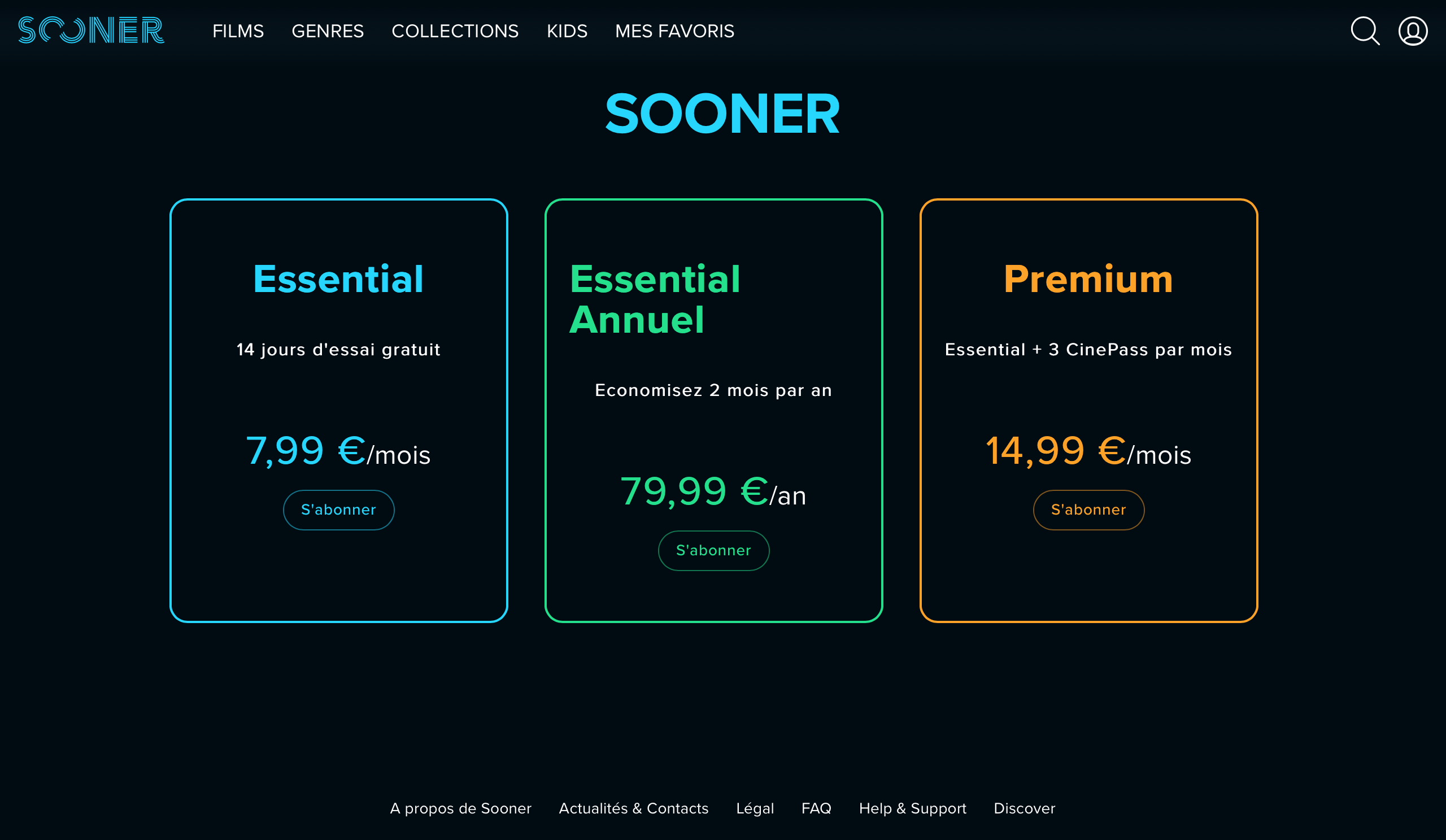
Task: Select the Essential plan card title
Action: (x=338, y=280)
